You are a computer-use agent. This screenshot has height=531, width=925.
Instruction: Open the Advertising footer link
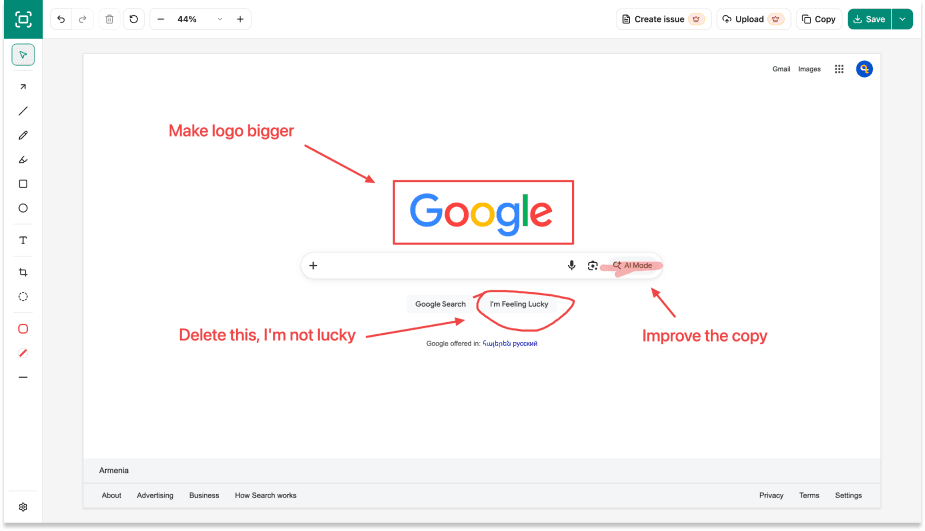pyautogui.click(x=155, y=496)
